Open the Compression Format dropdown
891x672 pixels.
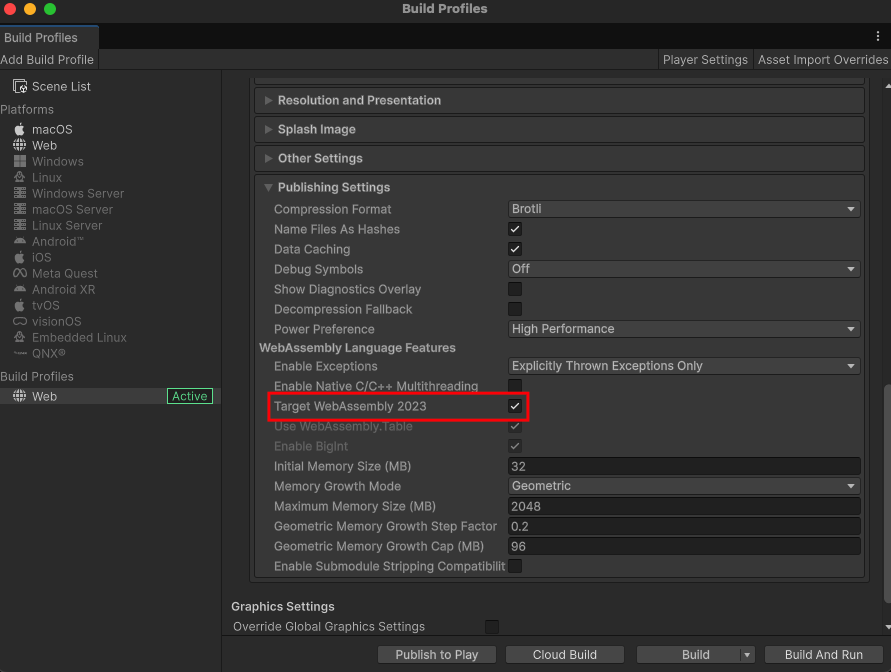pos(684,210)
